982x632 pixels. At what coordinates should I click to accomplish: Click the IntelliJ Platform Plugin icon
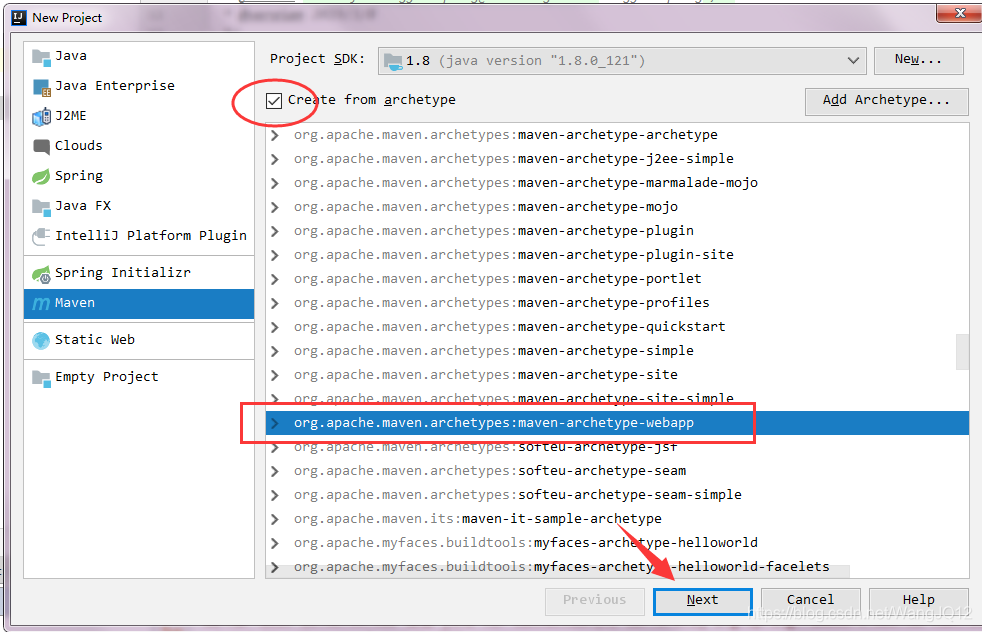[41, 236]
